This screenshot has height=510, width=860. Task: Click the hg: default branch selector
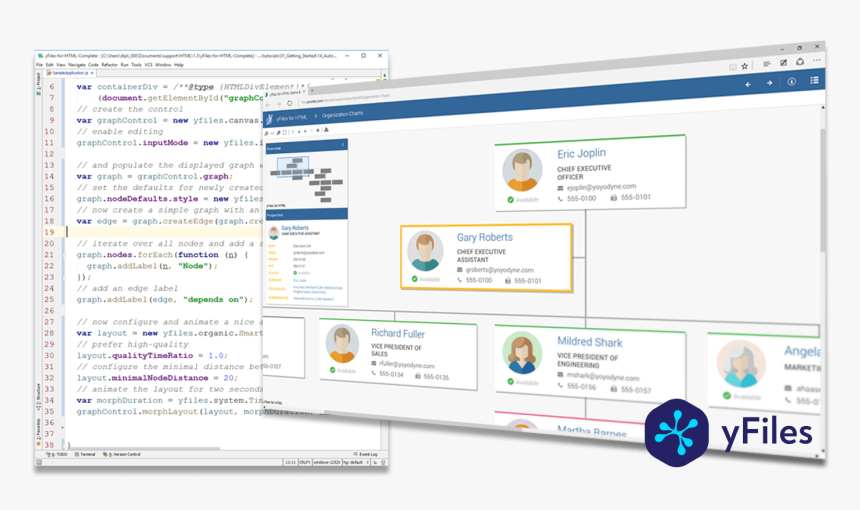pyautogui.click(x=356, y=462)
